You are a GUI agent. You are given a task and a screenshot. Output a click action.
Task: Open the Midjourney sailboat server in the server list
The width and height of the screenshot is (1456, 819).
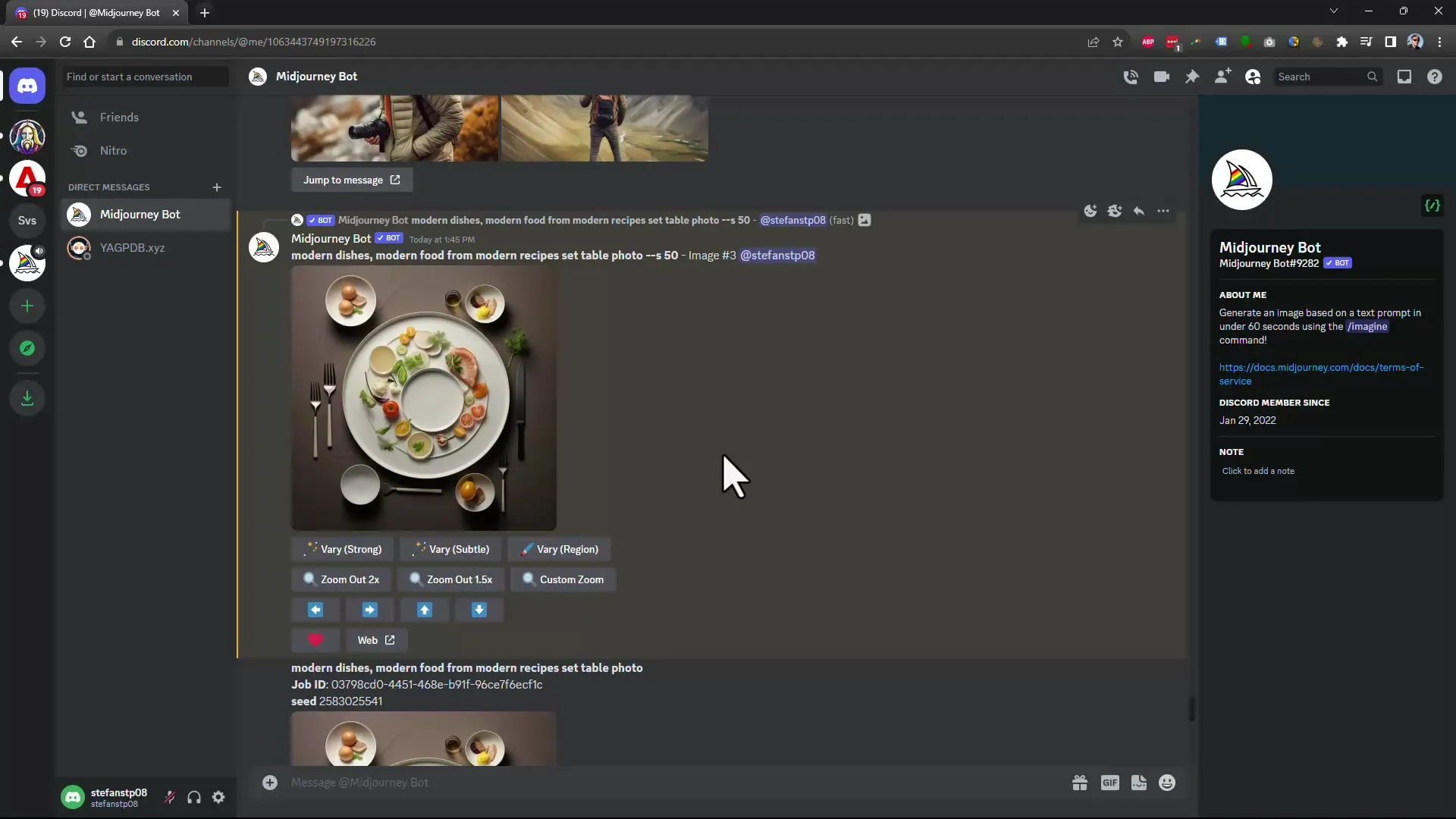pyautogui.click(x=27, y=262)
